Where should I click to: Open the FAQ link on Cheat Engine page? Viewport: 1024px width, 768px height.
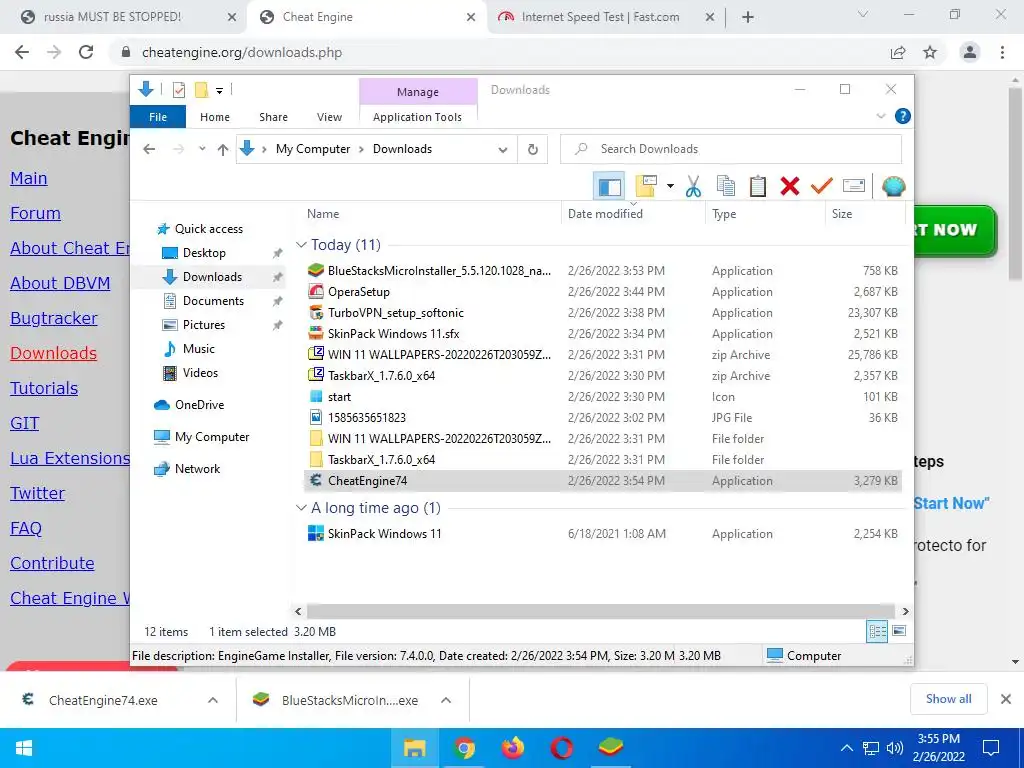(x=25, y=528)
